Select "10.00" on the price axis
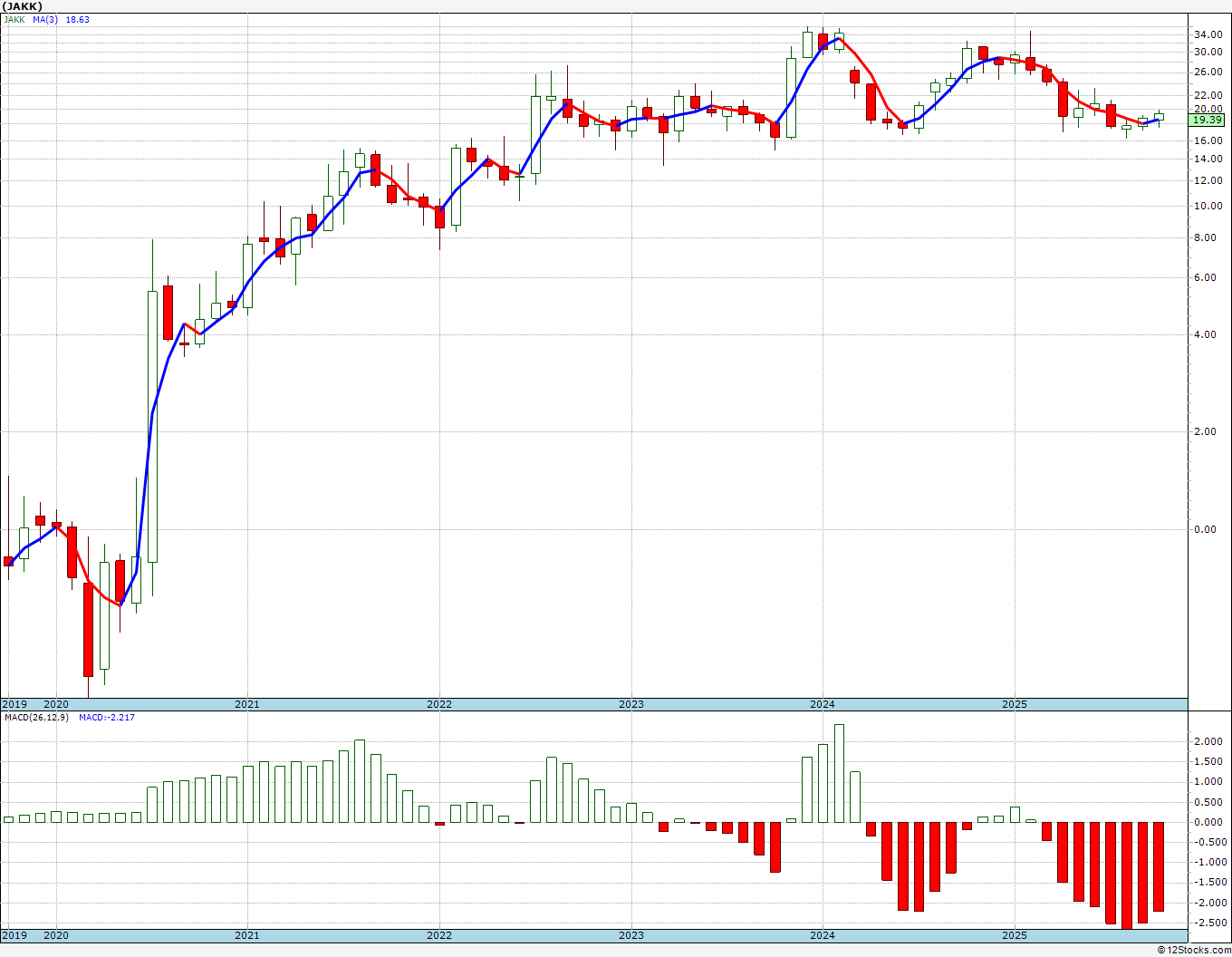 pos(1208,206)
